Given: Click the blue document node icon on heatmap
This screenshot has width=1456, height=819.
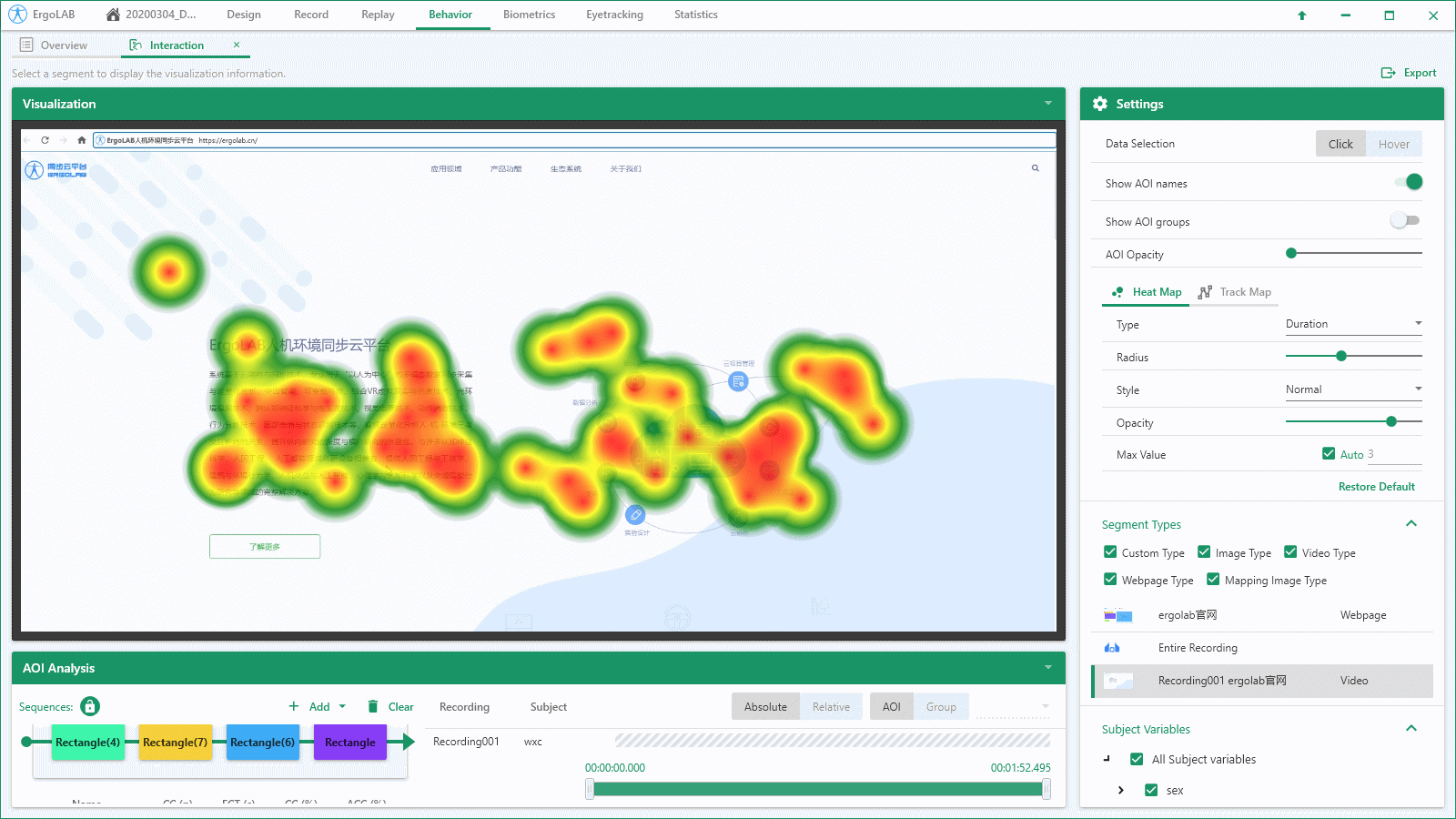Looking at the screenshot, I should point(738,381).
